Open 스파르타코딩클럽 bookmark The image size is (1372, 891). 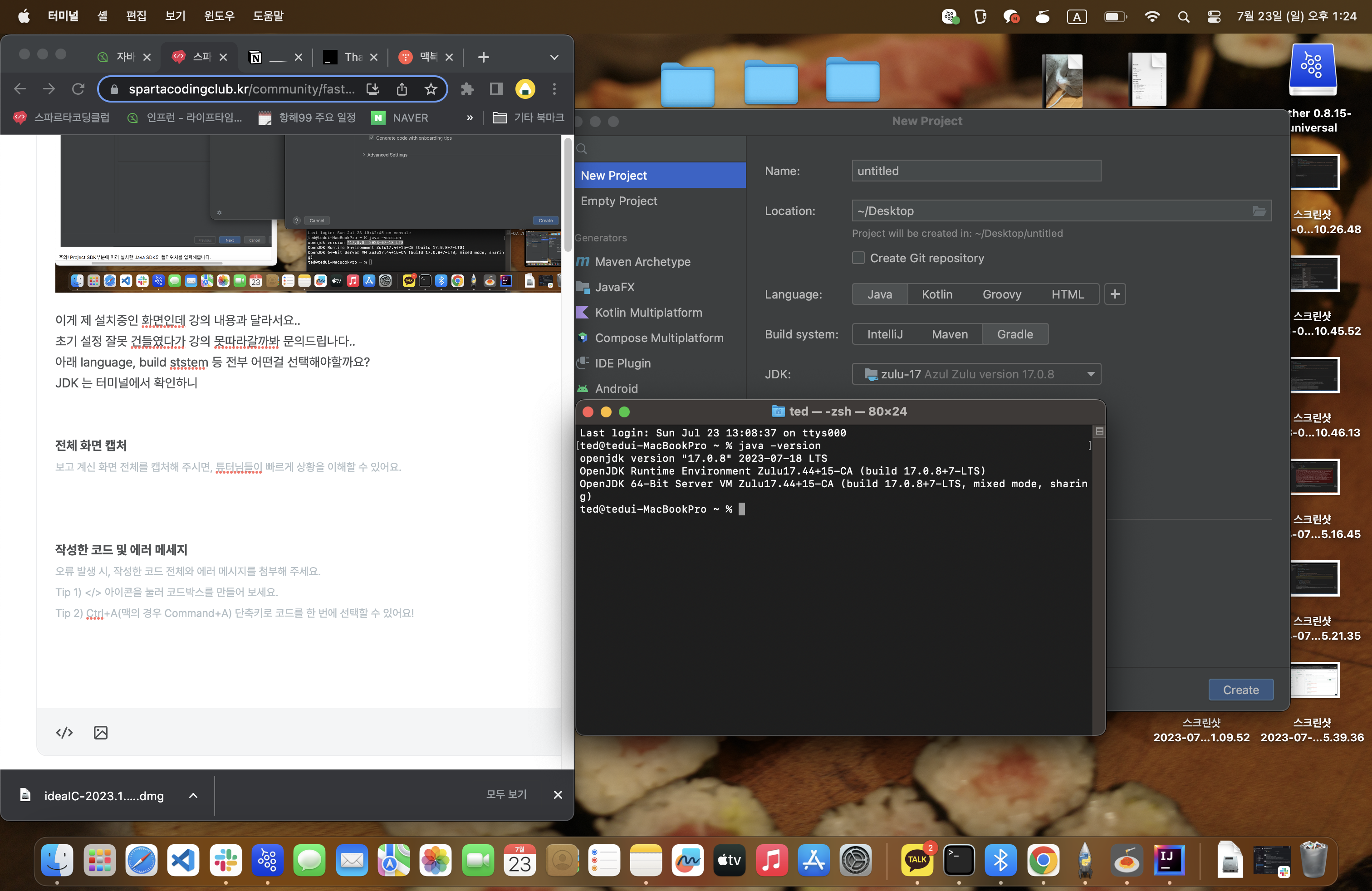point(61,117)
